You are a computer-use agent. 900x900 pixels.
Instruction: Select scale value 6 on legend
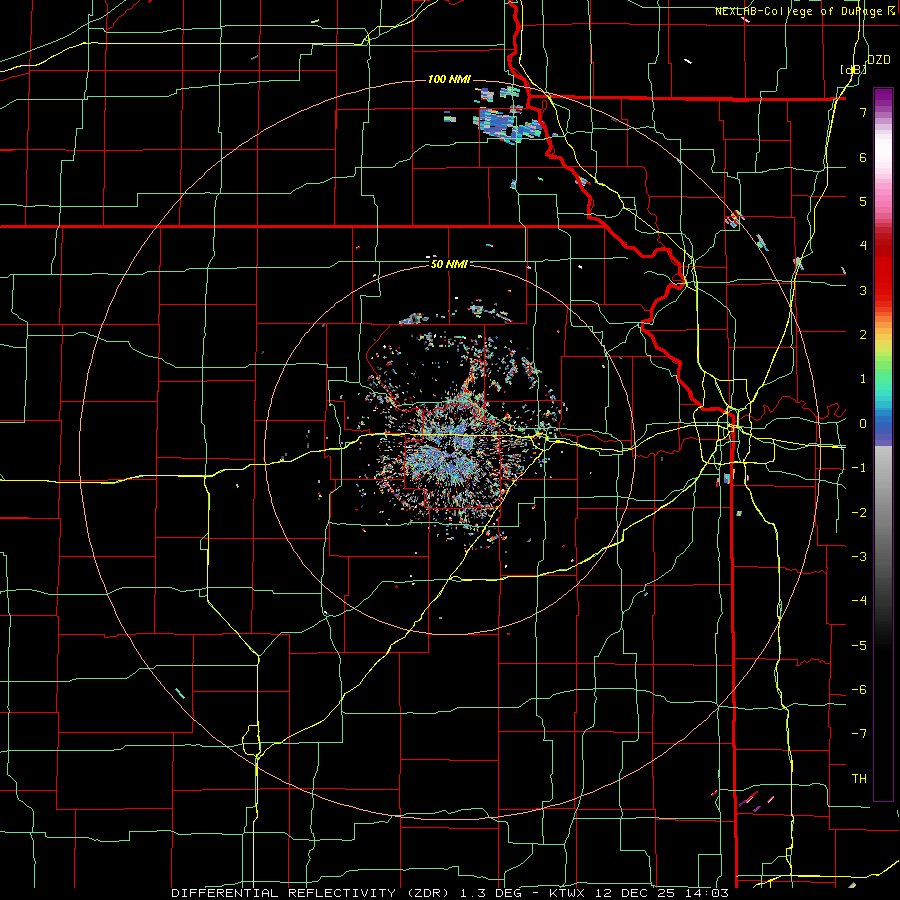pyautogui.click(x=863, y=157)
